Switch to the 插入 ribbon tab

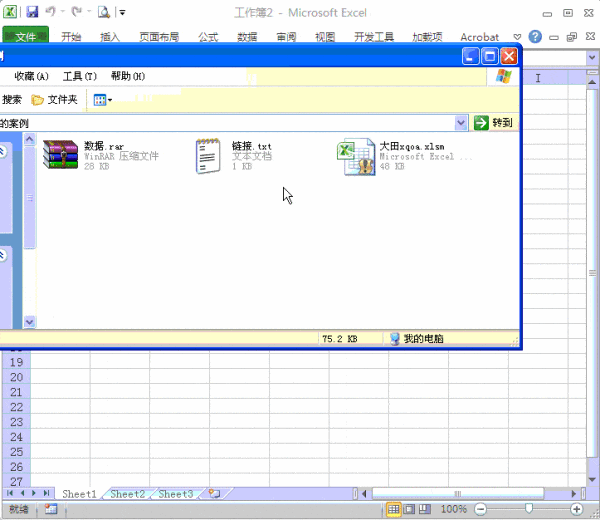(110, 37)
